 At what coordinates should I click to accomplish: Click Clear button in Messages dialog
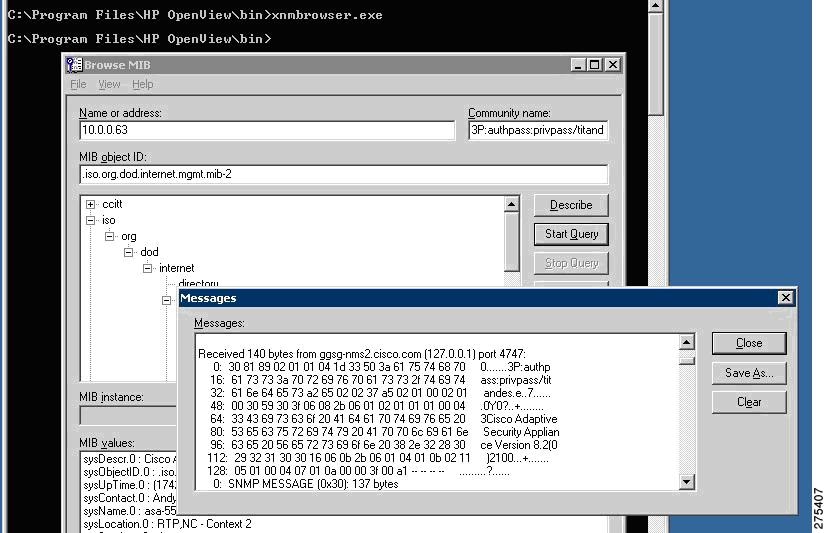point(749,402)
